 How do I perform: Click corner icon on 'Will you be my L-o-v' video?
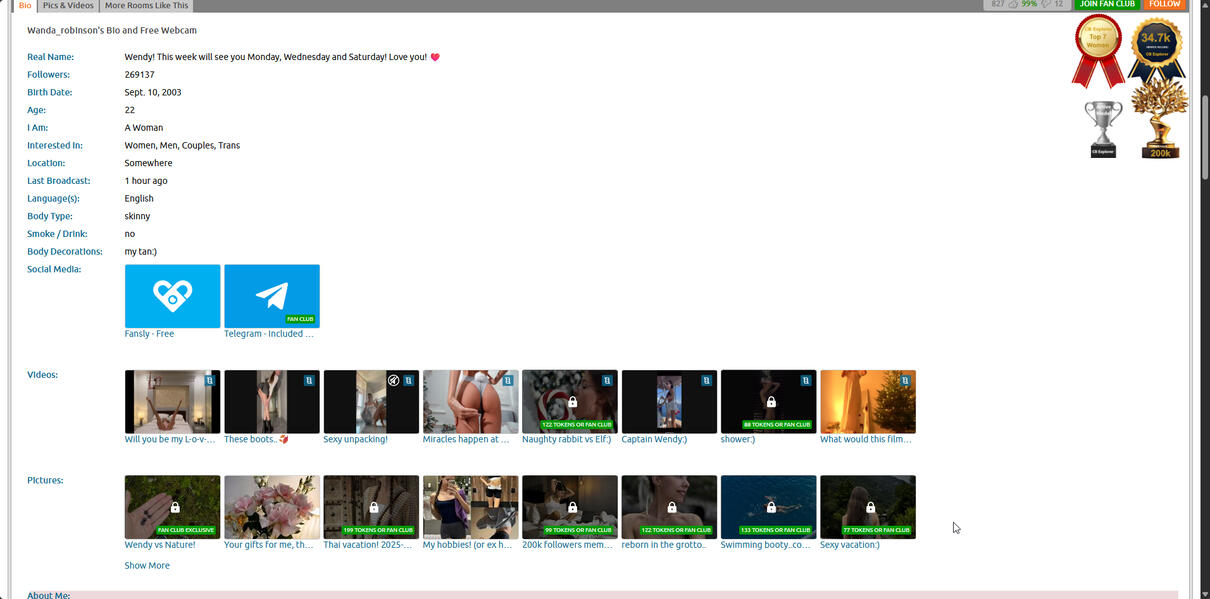(x=210, y=380)
